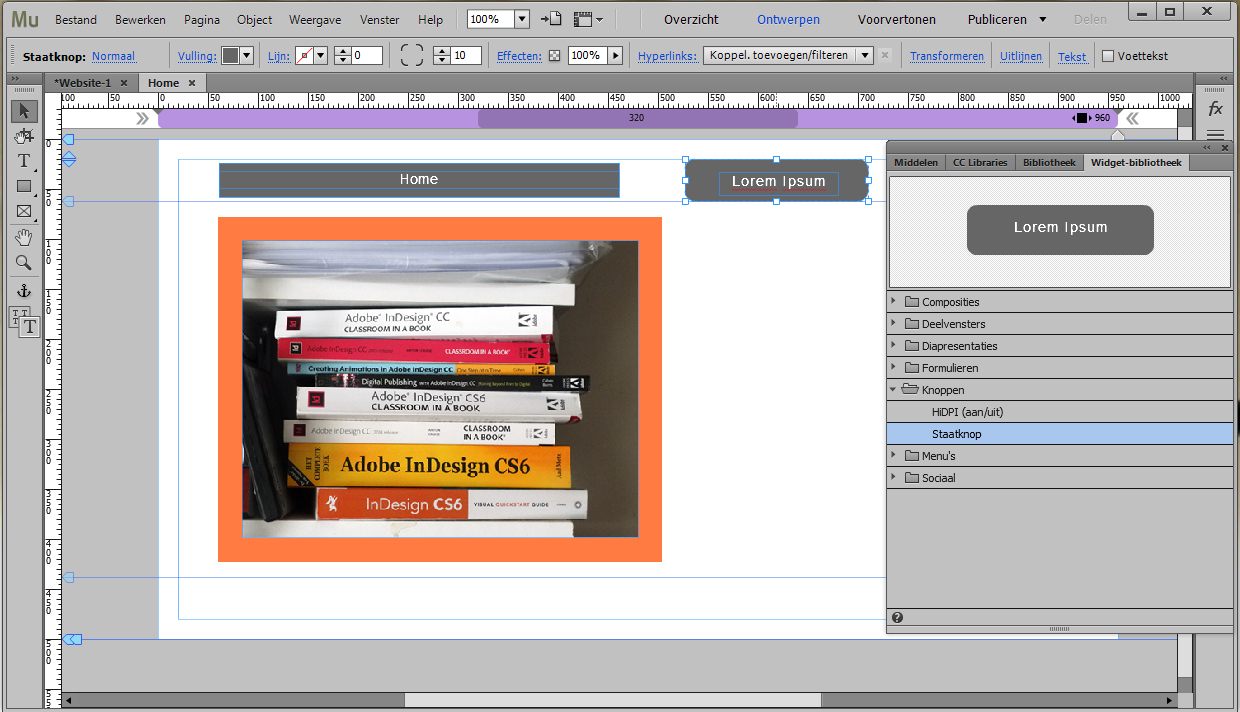Click the stroke weight stepper arrows
Image resolution: width=1240 pixels, height=712 pixels.
point(342,56)
